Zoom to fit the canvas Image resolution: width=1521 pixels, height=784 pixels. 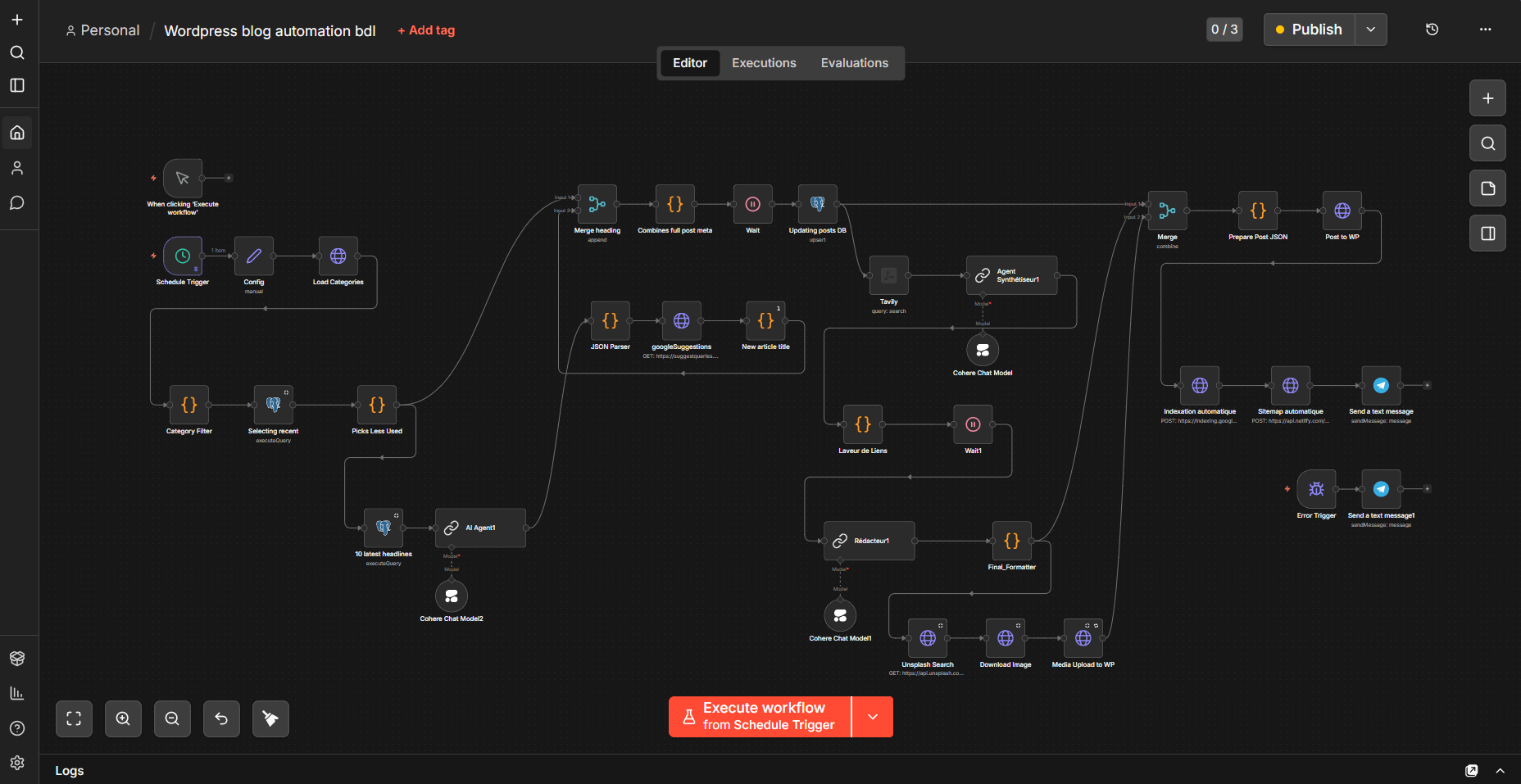[74, 718]
